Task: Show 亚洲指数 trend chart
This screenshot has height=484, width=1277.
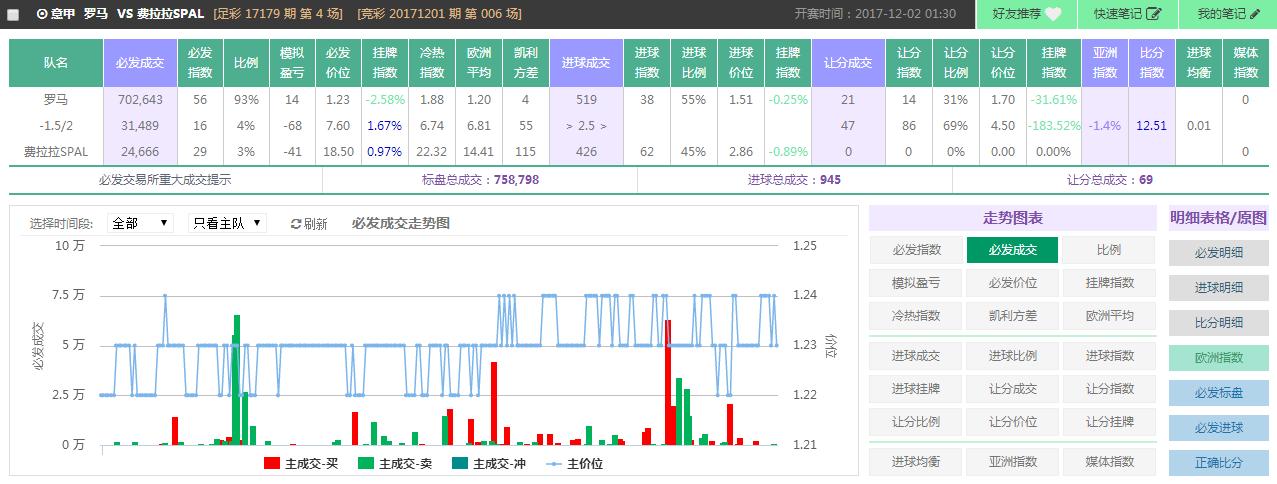Action: click(1013, 461)
